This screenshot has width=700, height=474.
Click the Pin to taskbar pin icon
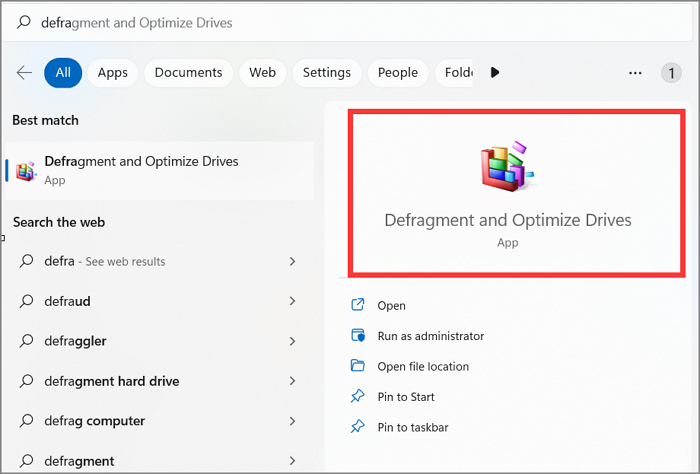pos(358,427)
